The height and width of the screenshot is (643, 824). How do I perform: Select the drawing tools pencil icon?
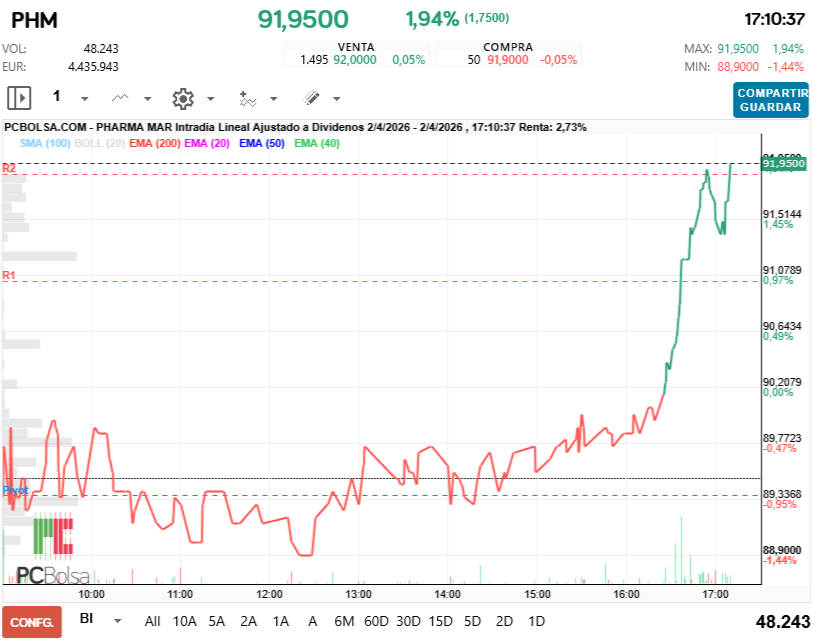coord(312,98)
